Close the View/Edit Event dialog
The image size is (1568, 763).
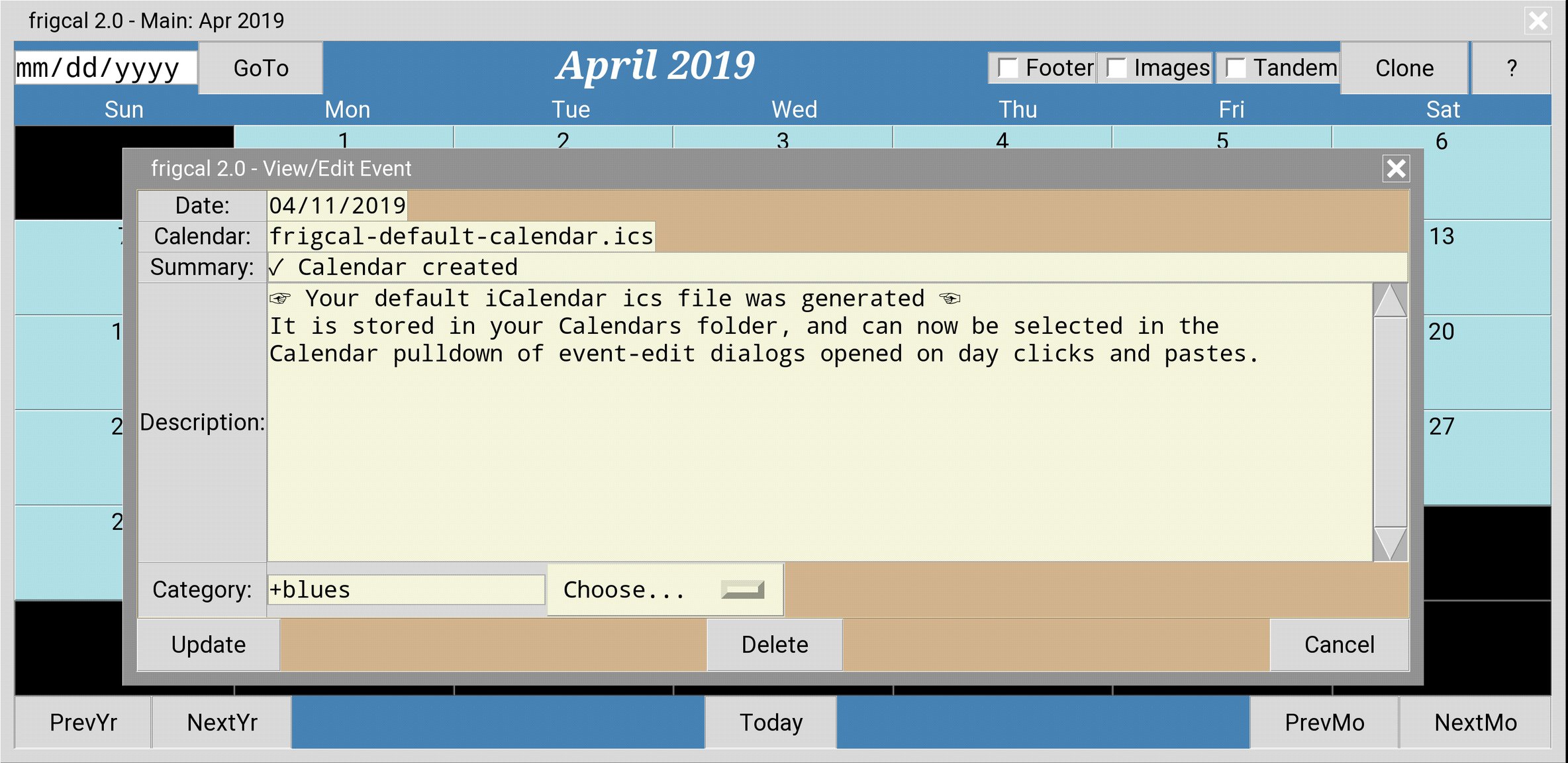click(x=1396, y=169)
